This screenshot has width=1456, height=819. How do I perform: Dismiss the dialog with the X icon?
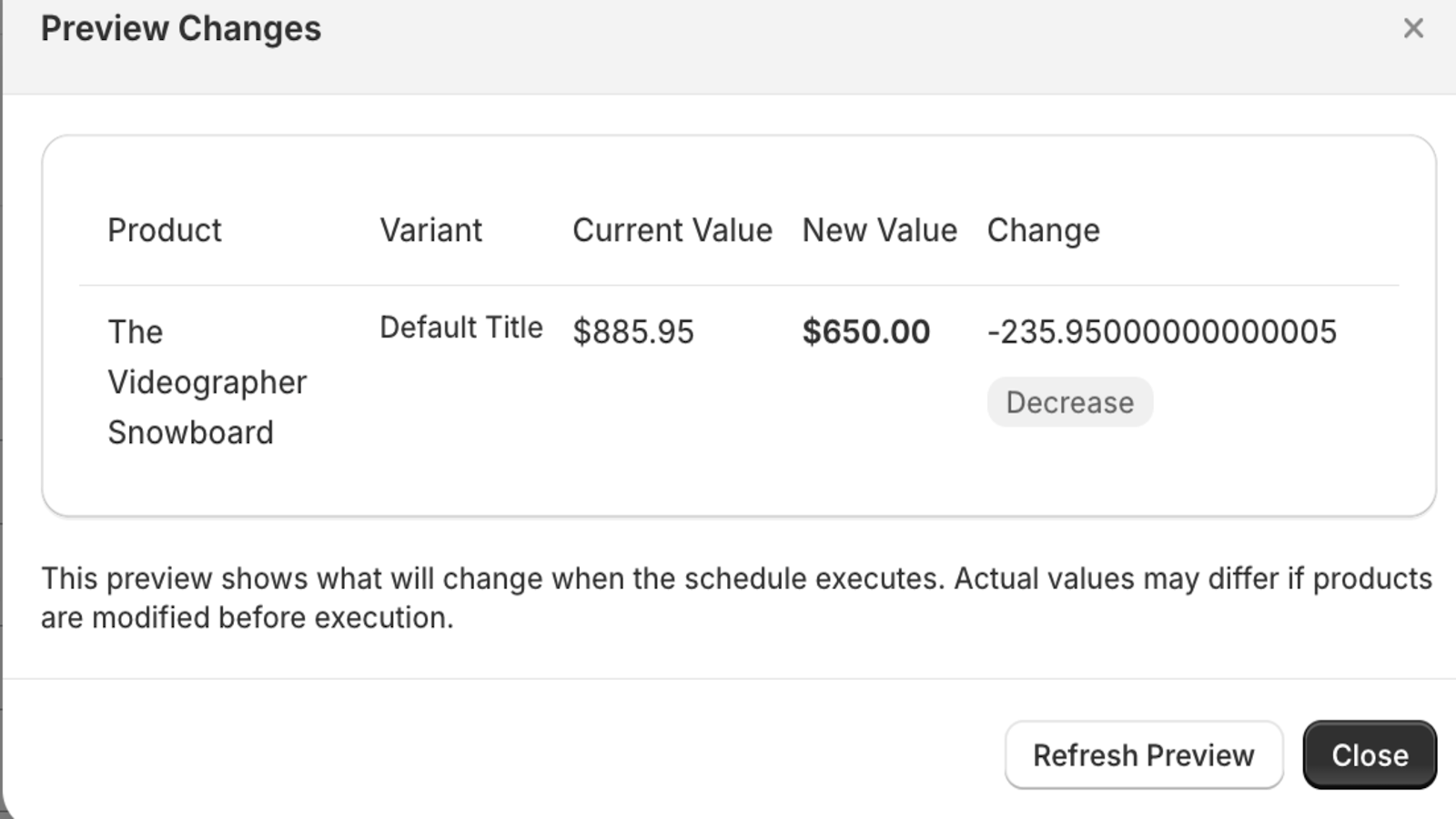[x=1412, y=29]
